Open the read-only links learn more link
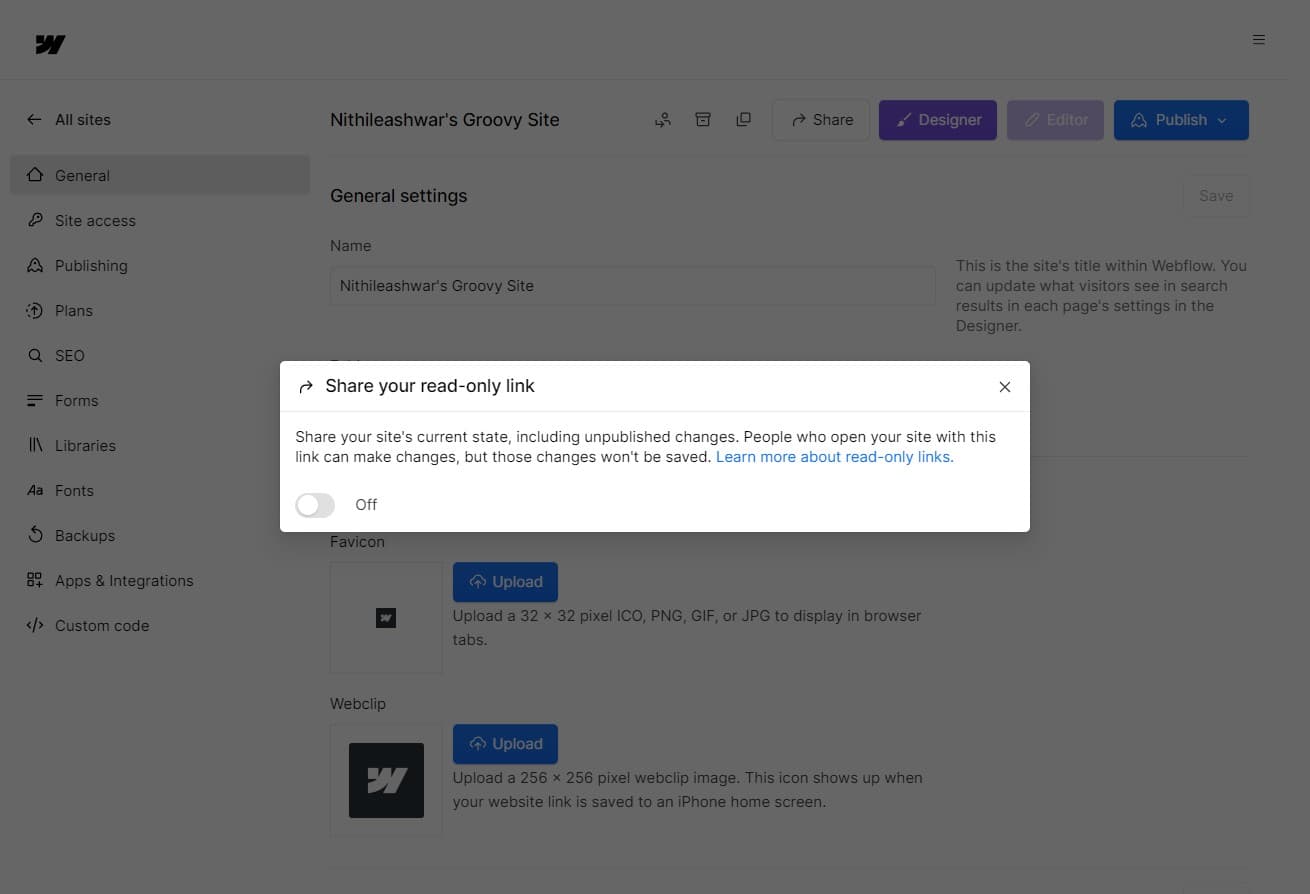1310x894 pixels. tap(833, 456)
